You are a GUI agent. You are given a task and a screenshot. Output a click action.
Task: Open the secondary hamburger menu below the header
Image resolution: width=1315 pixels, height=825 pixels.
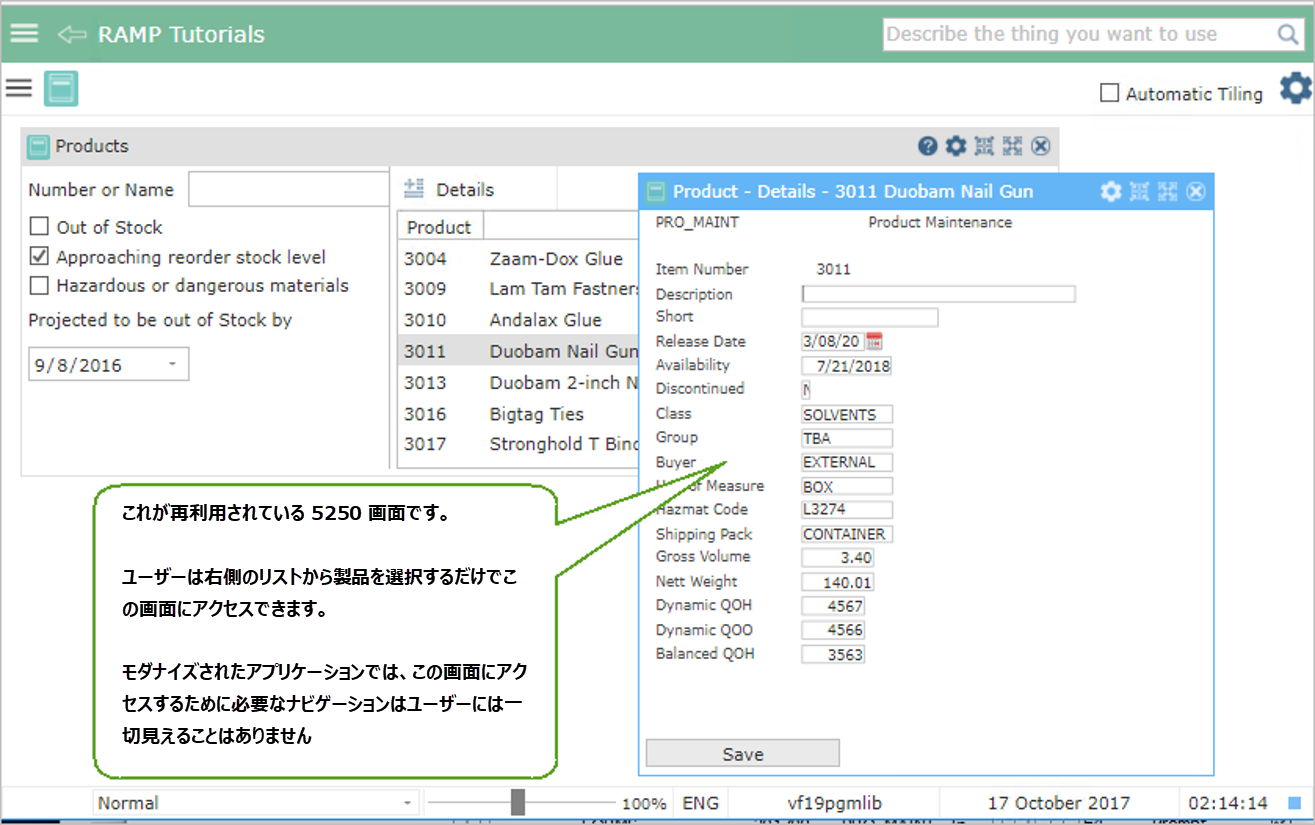pyautogui.click(x=19, y=88)
